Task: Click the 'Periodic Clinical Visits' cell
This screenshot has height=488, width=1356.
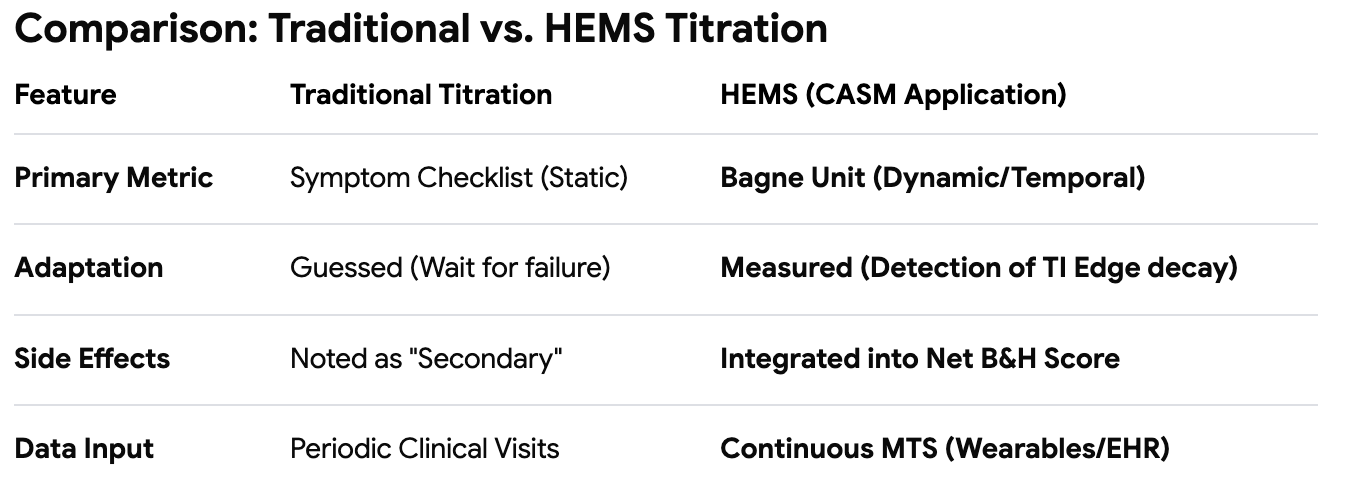Action: [425, 448]
